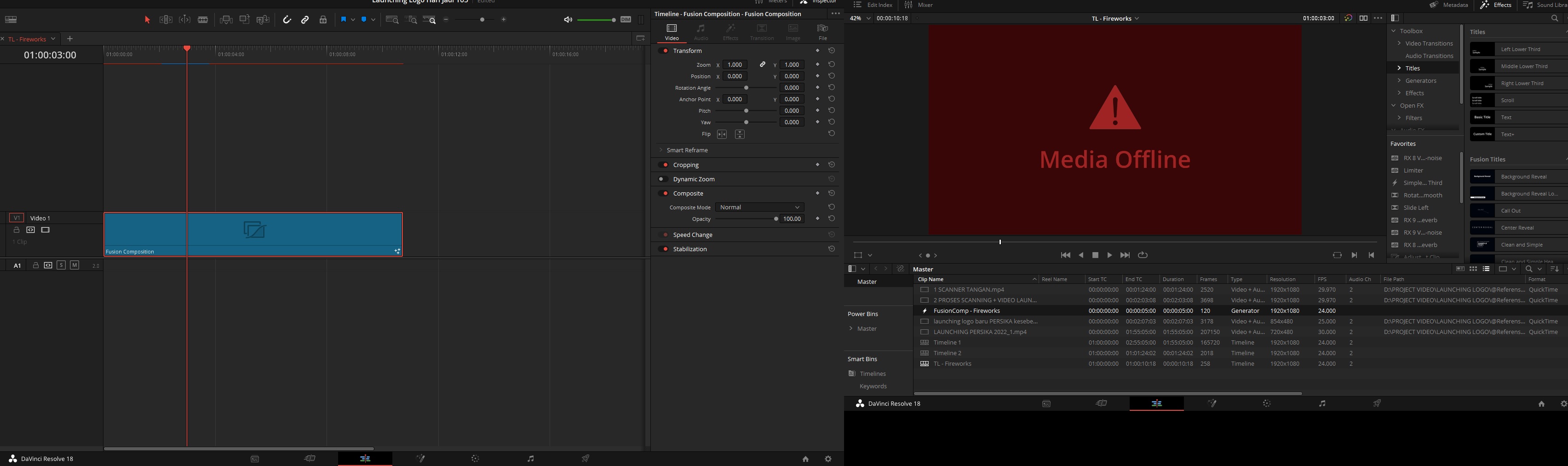Open the viewer TL - Fireworks dropdown
Image resolution: width=1568 pixels, height=466 pixels.
pyautogui.click(x=1115, y=19)
